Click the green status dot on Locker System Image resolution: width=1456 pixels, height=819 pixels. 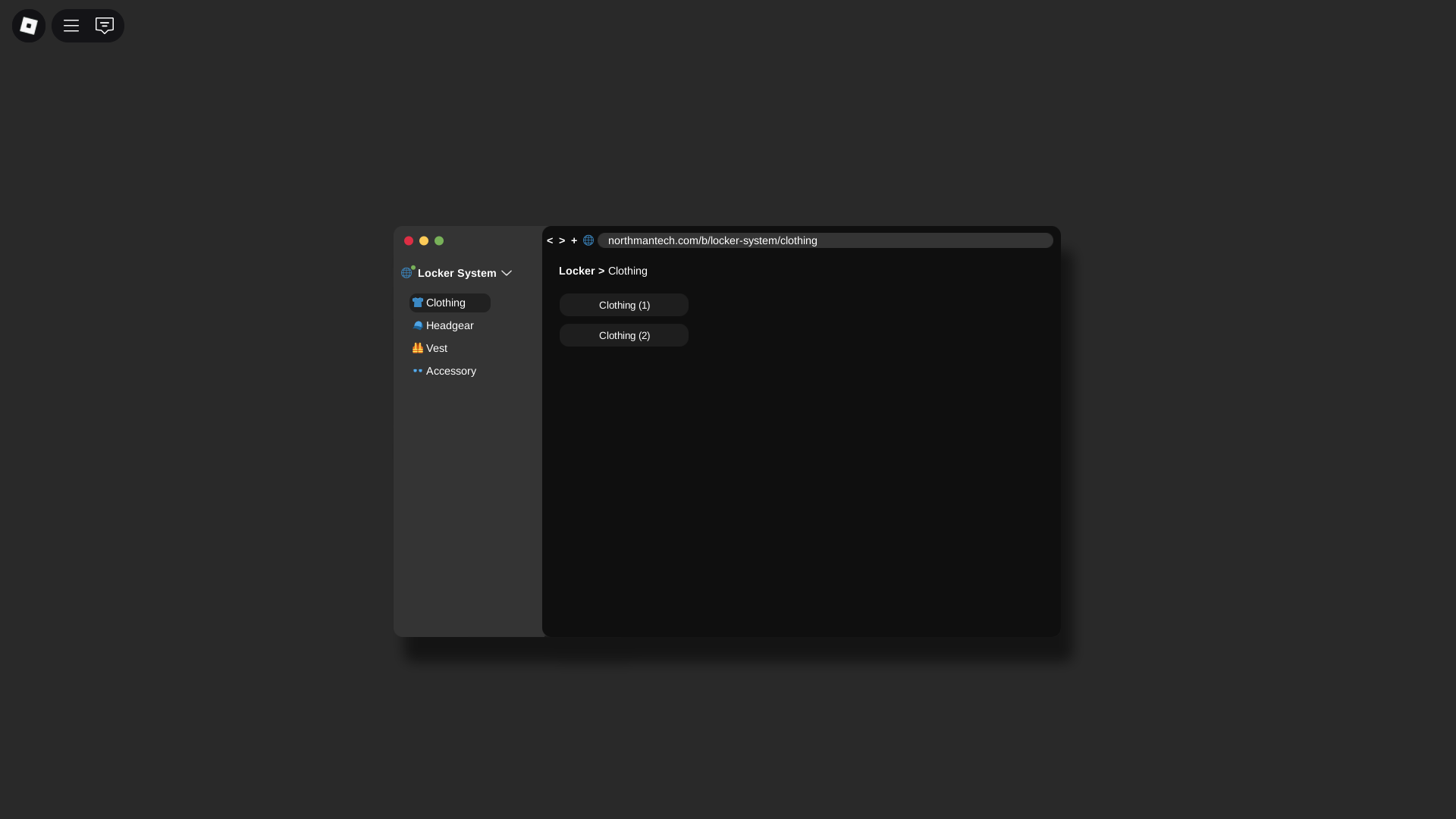(413, 267)
